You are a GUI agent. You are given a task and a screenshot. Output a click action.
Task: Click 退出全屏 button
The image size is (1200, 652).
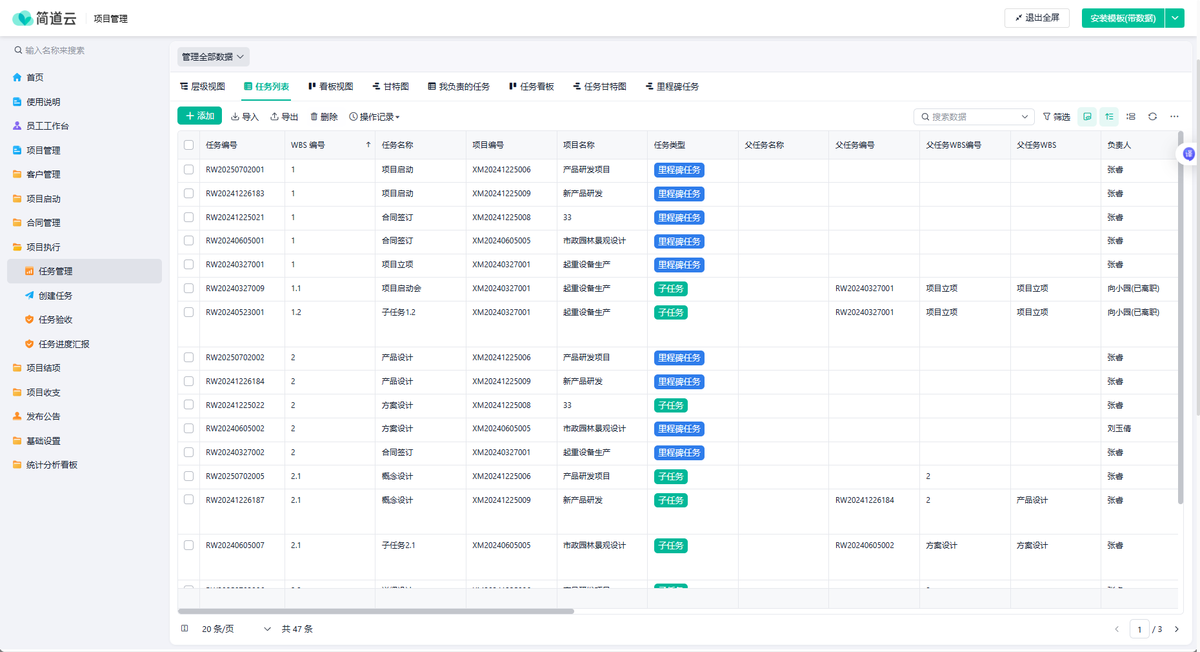[x=1037, y=18]
